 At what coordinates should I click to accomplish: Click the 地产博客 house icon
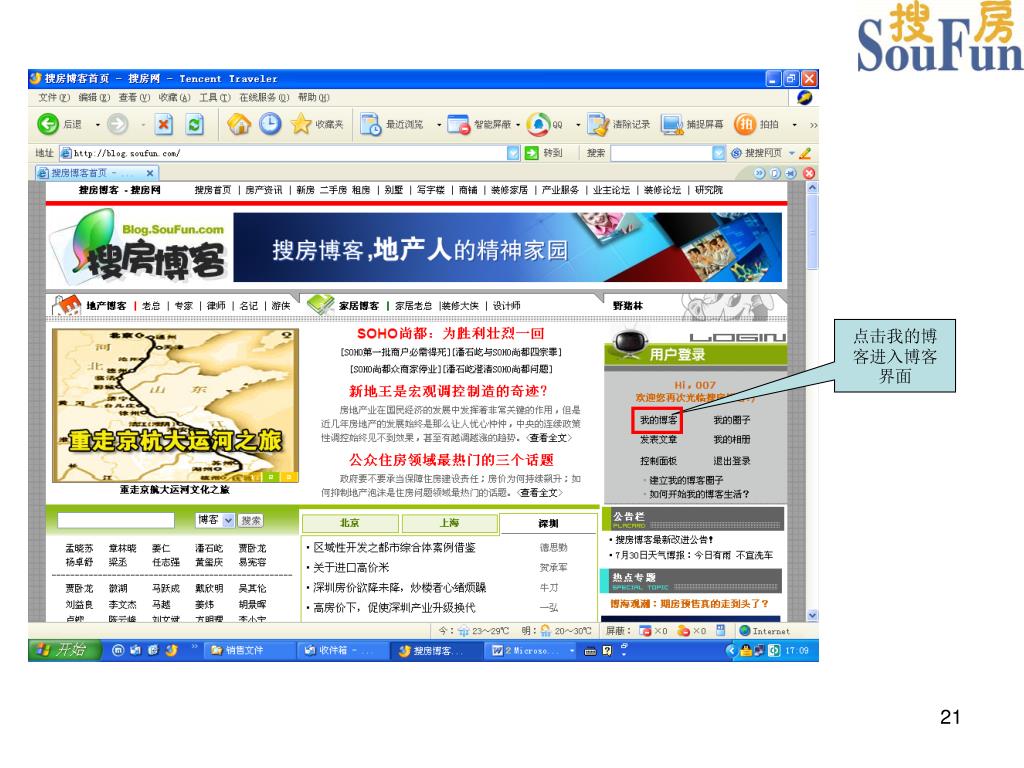point(66,305)
